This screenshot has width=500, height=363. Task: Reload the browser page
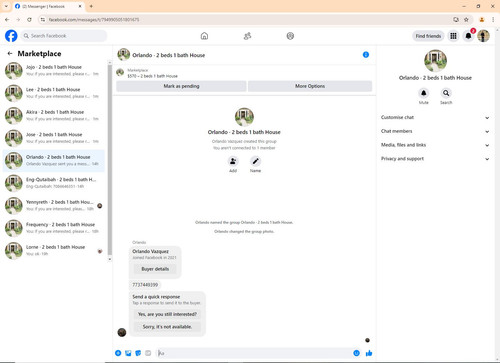pyautogui.click(x=29, y=20)
